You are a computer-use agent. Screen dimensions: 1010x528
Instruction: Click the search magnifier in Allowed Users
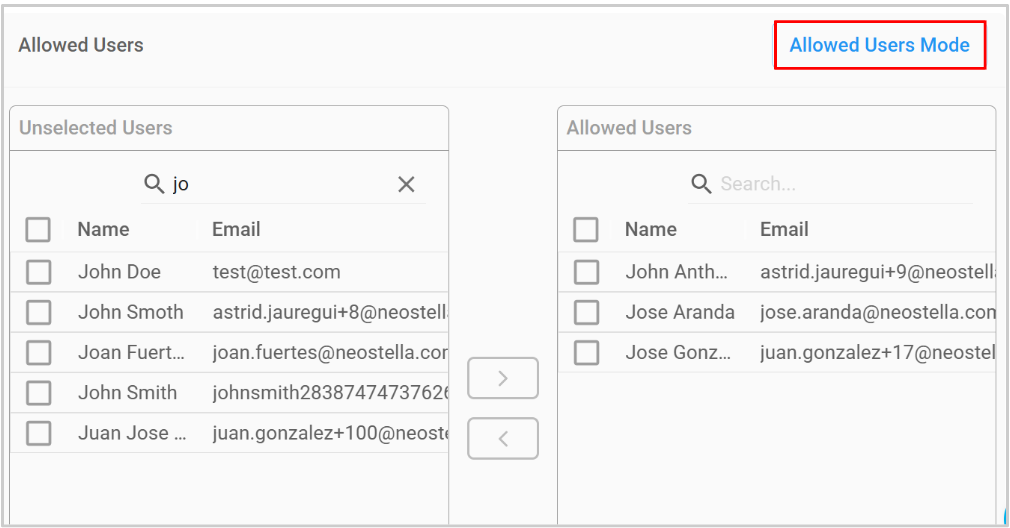point(701,184)
